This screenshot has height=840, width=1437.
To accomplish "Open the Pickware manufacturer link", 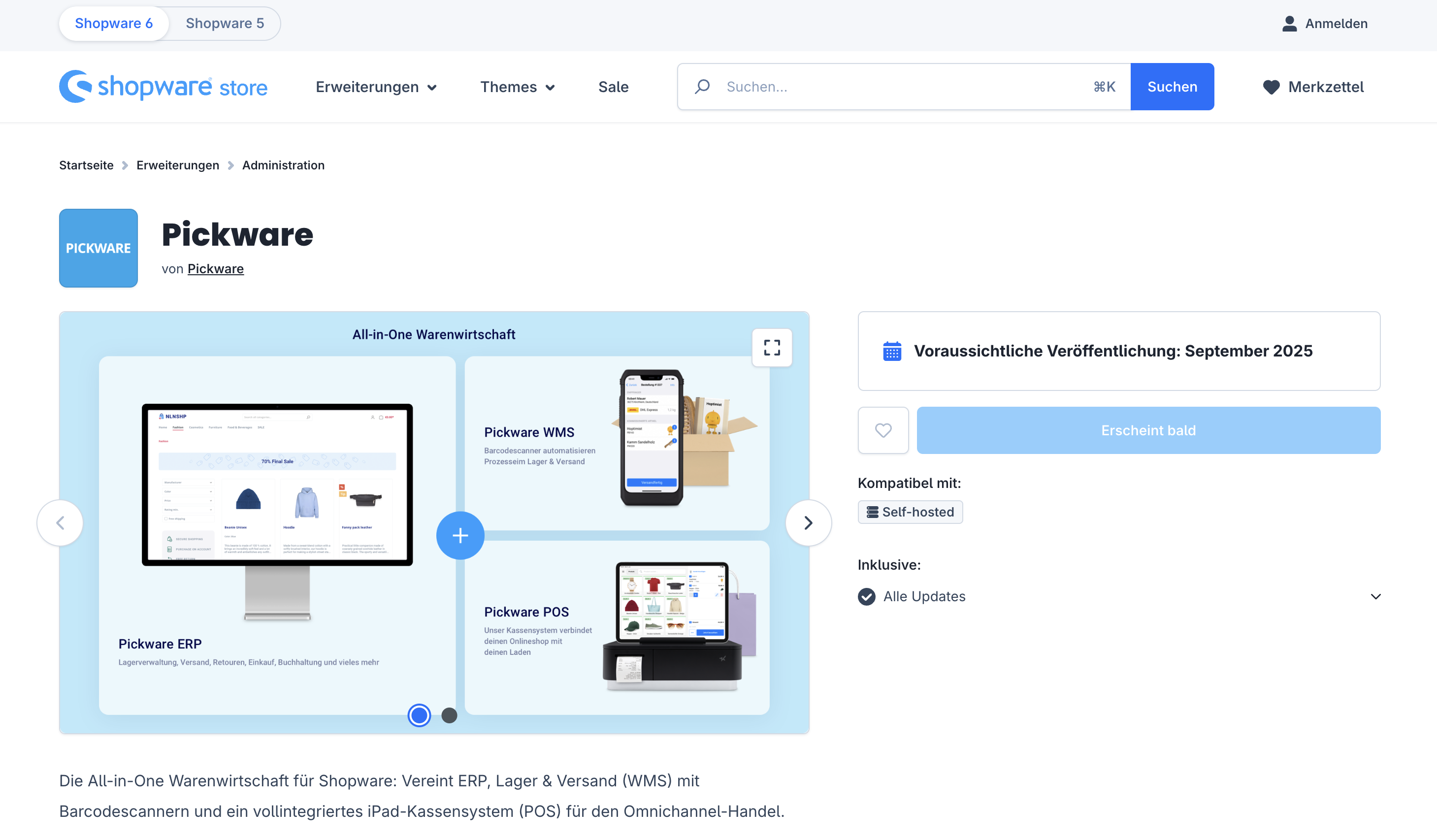I will tap(216, 269).
